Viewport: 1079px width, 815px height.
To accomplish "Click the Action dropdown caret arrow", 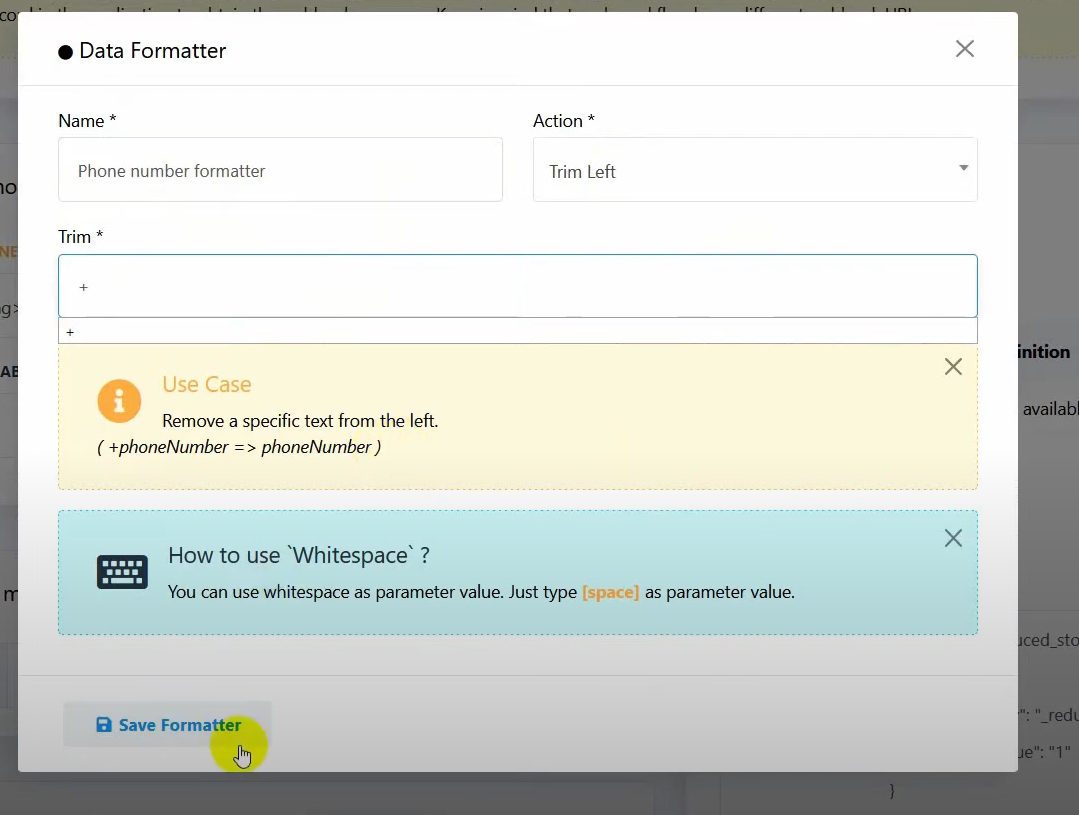I will 963,168.
